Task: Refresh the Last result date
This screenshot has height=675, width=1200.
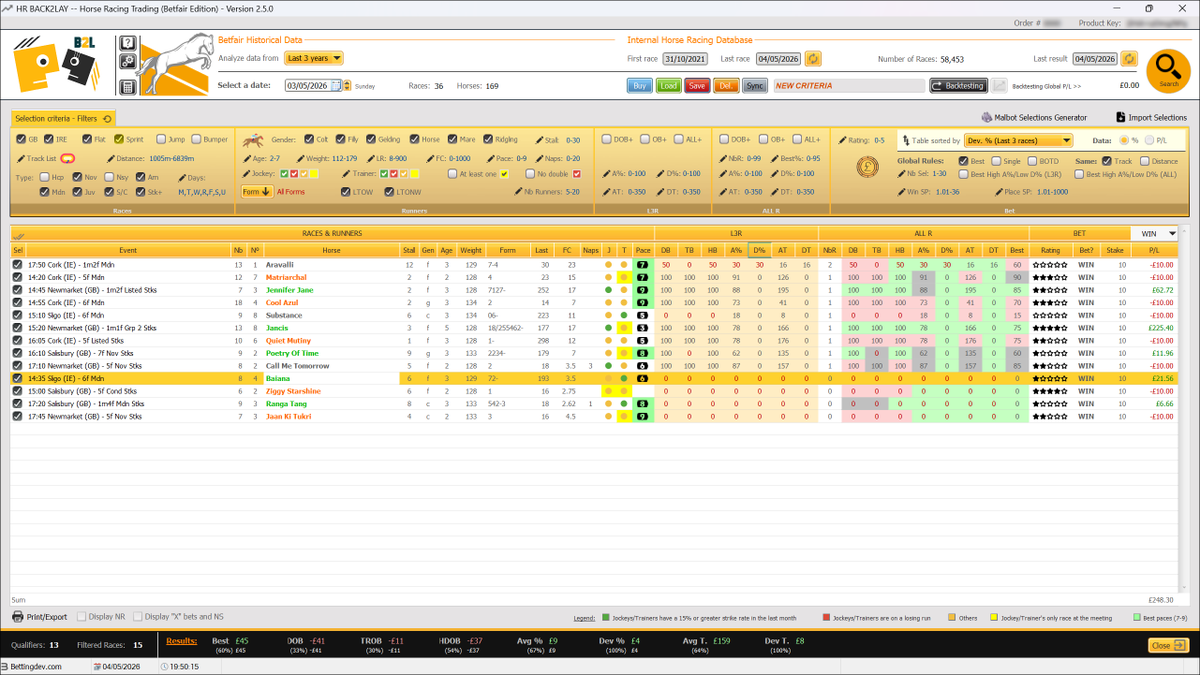Action: (1130, 59)
